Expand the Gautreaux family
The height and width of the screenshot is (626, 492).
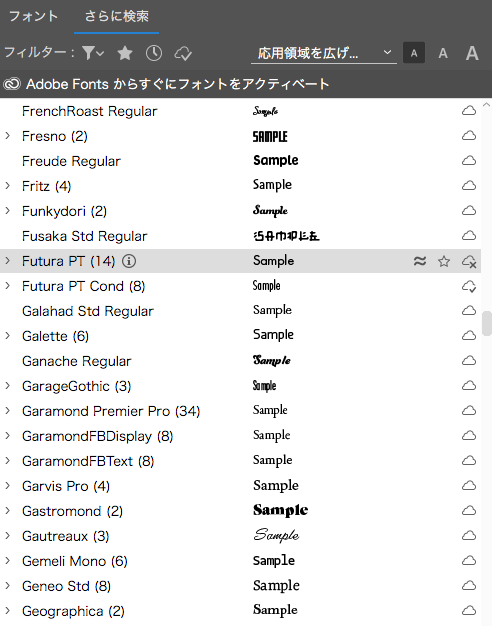(x=8, y=535)
